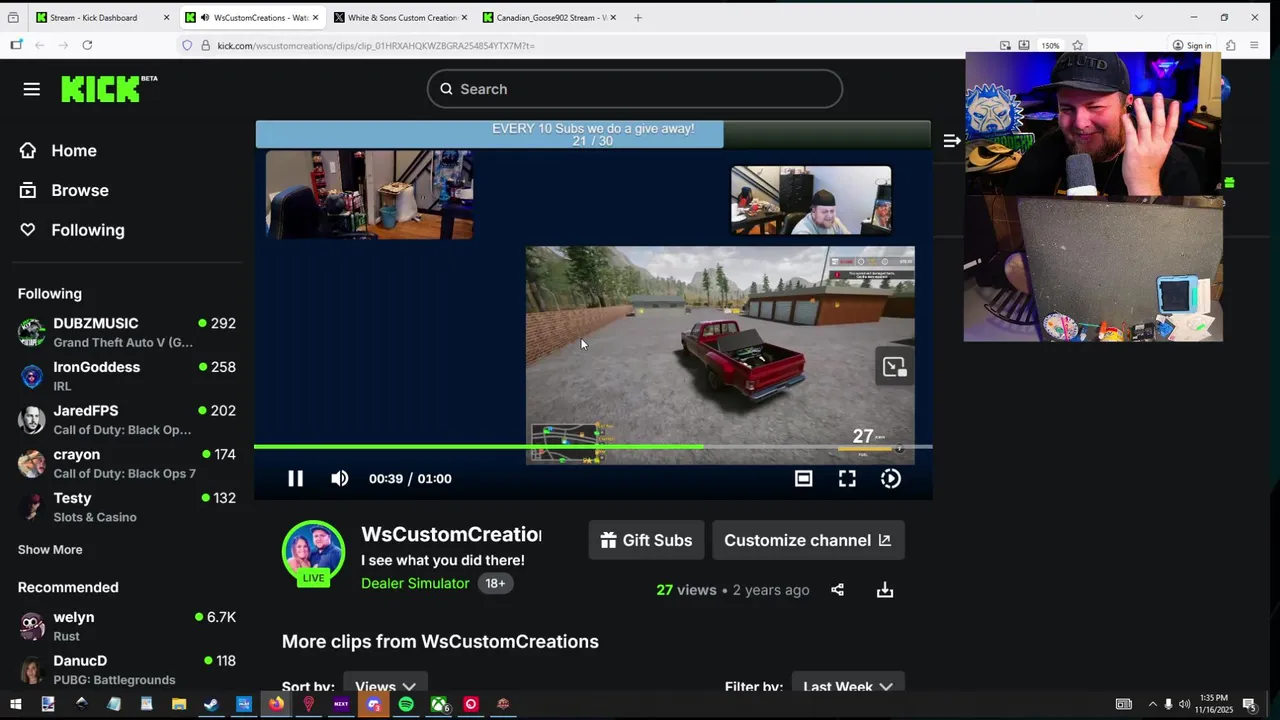Click Customize channel button

pyautogui.click(x=808, y=540)
